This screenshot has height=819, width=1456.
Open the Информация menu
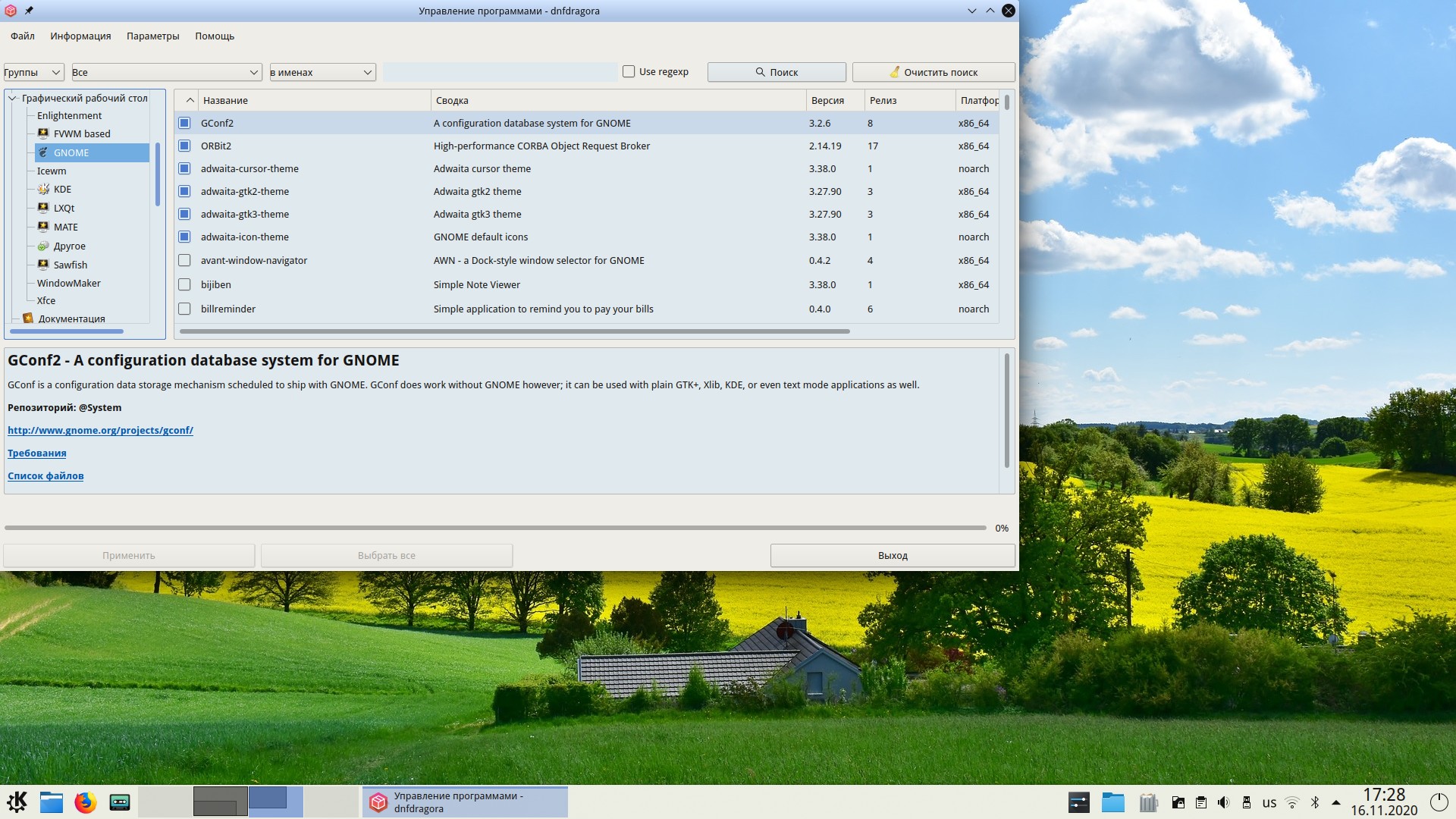pos(80,36)
